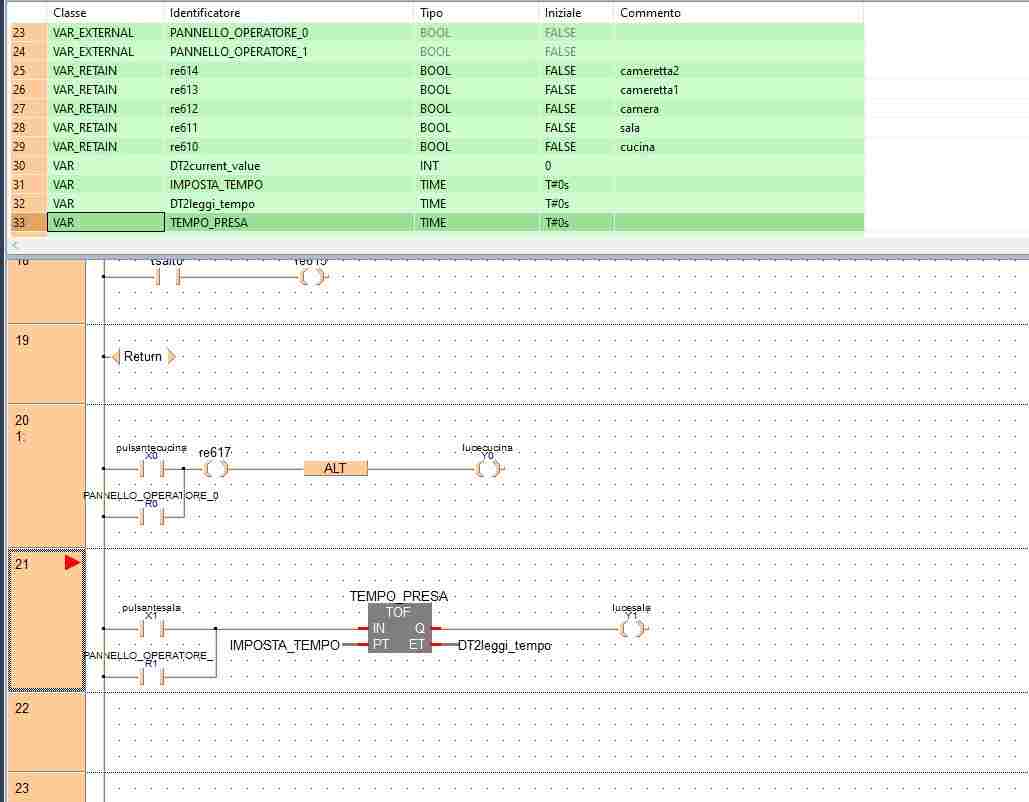Click the horizontal scrollbar left arrow

tap(15, 244)
